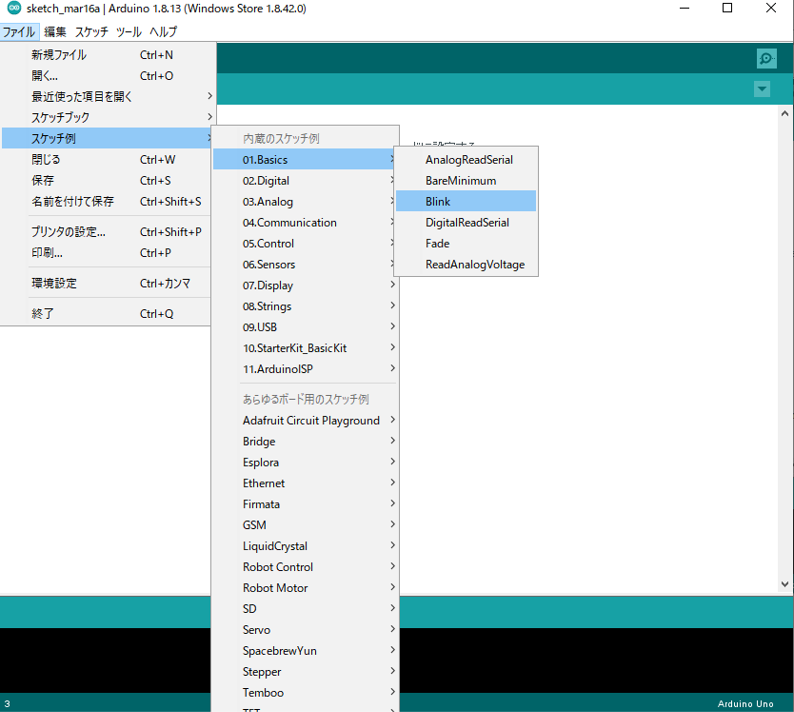The height and width of the screenshot is (712, 794).
Task: Open BareMinimum example sketch
Action: tap(466, 180)
